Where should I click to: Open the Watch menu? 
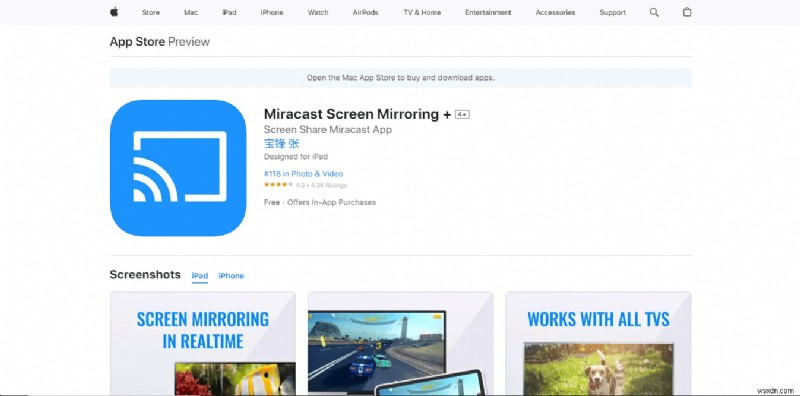pos(318,12)
